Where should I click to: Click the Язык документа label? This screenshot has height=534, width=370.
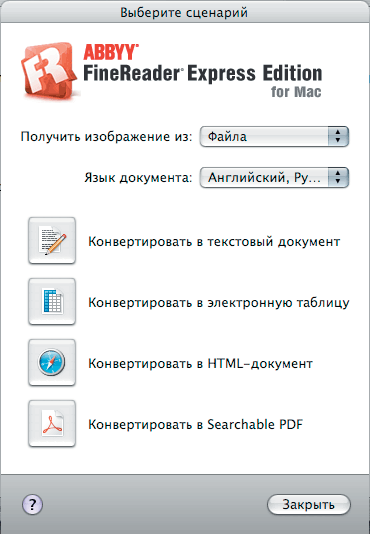138,178
